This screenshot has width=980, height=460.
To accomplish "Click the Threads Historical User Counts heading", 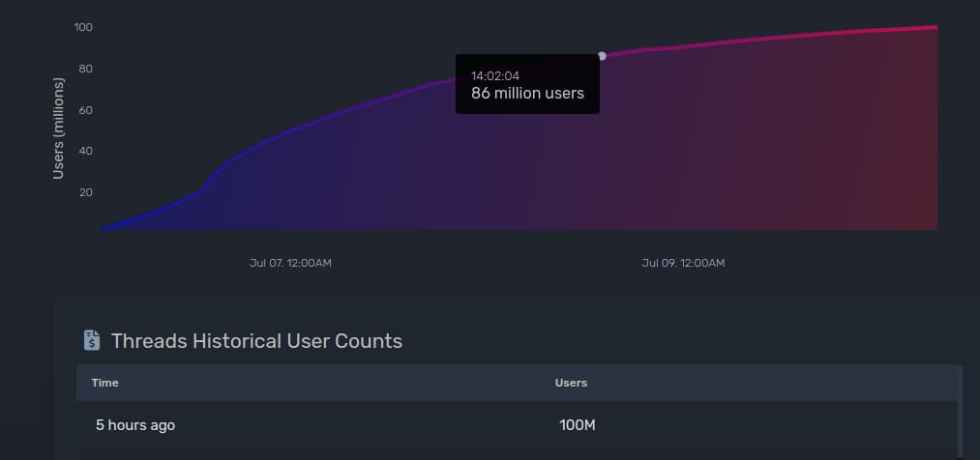I will 257,341.
